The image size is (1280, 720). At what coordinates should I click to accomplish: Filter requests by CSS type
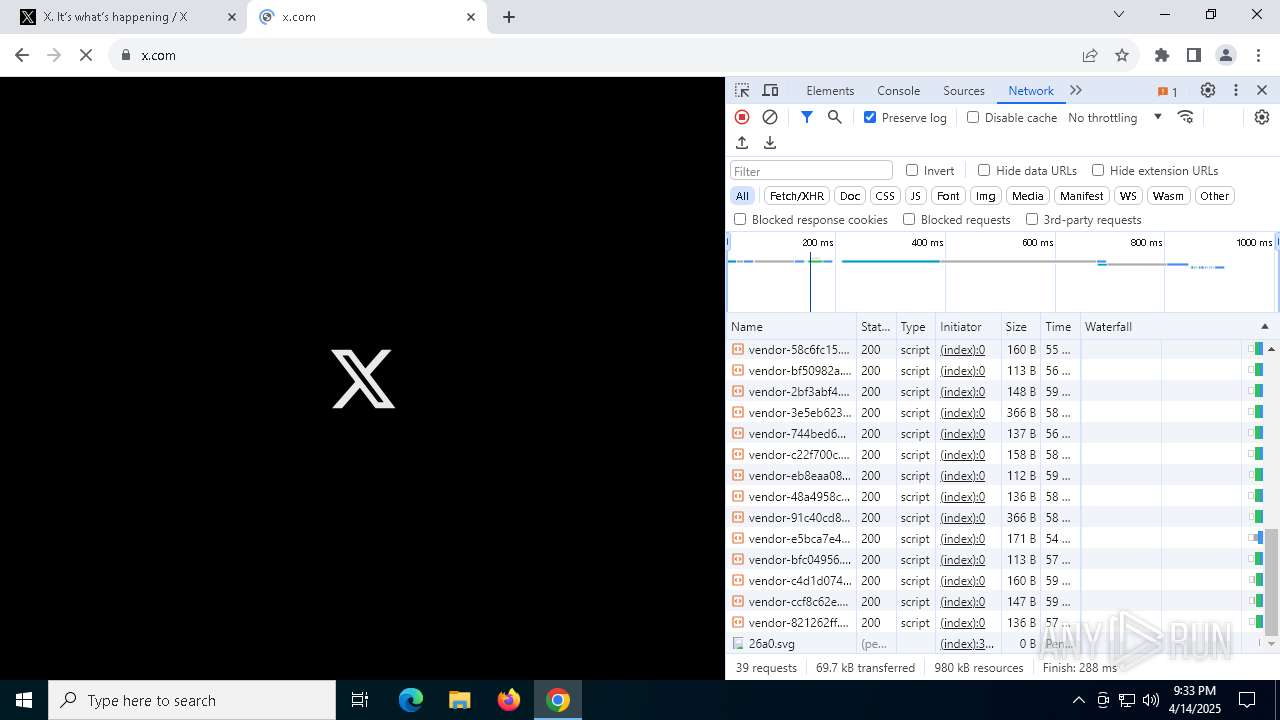click(885, 196)
